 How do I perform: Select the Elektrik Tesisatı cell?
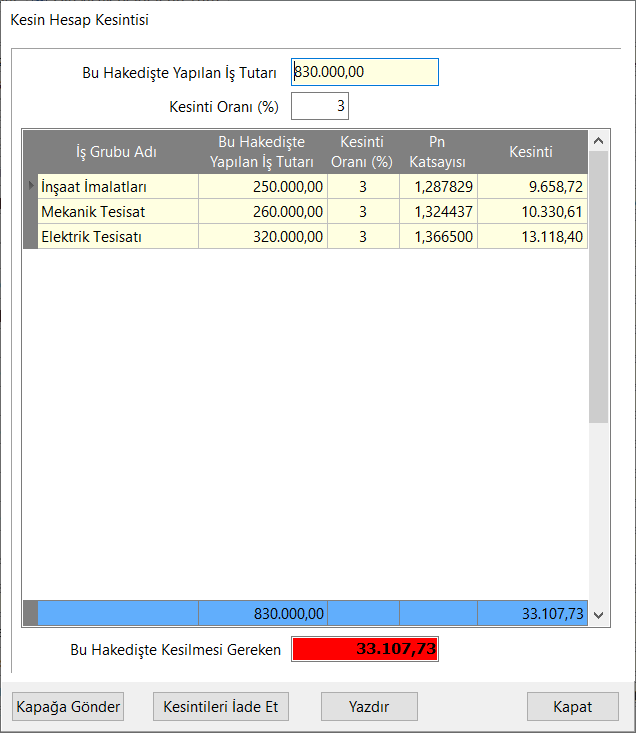[x=118, y=236]
